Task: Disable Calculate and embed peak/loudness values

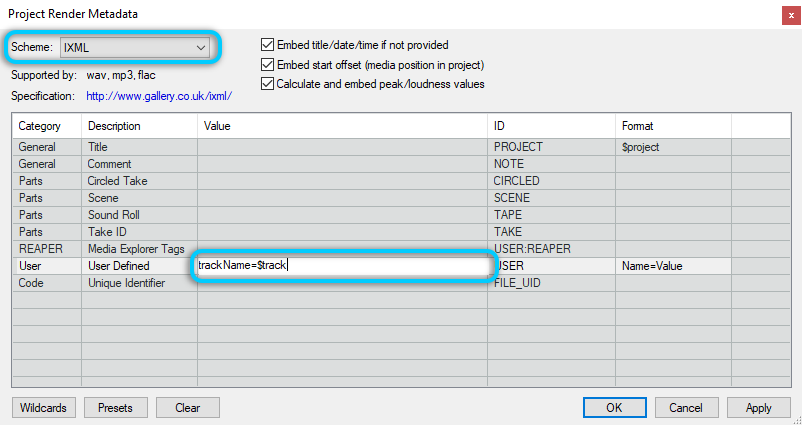Action: [267, 84]
